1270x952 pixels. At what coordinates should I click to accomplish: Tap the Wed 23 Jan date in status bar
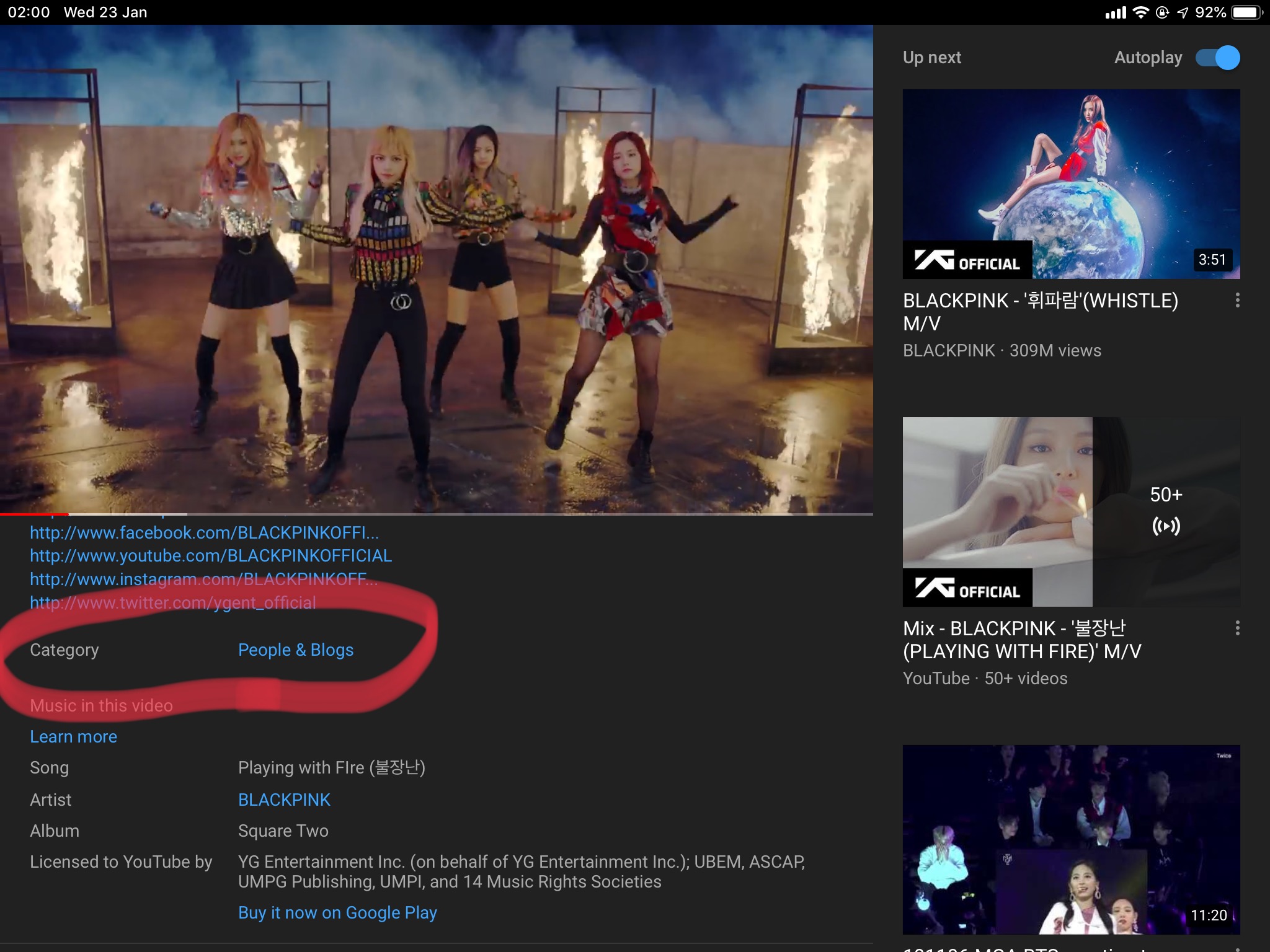pos(105,12)
